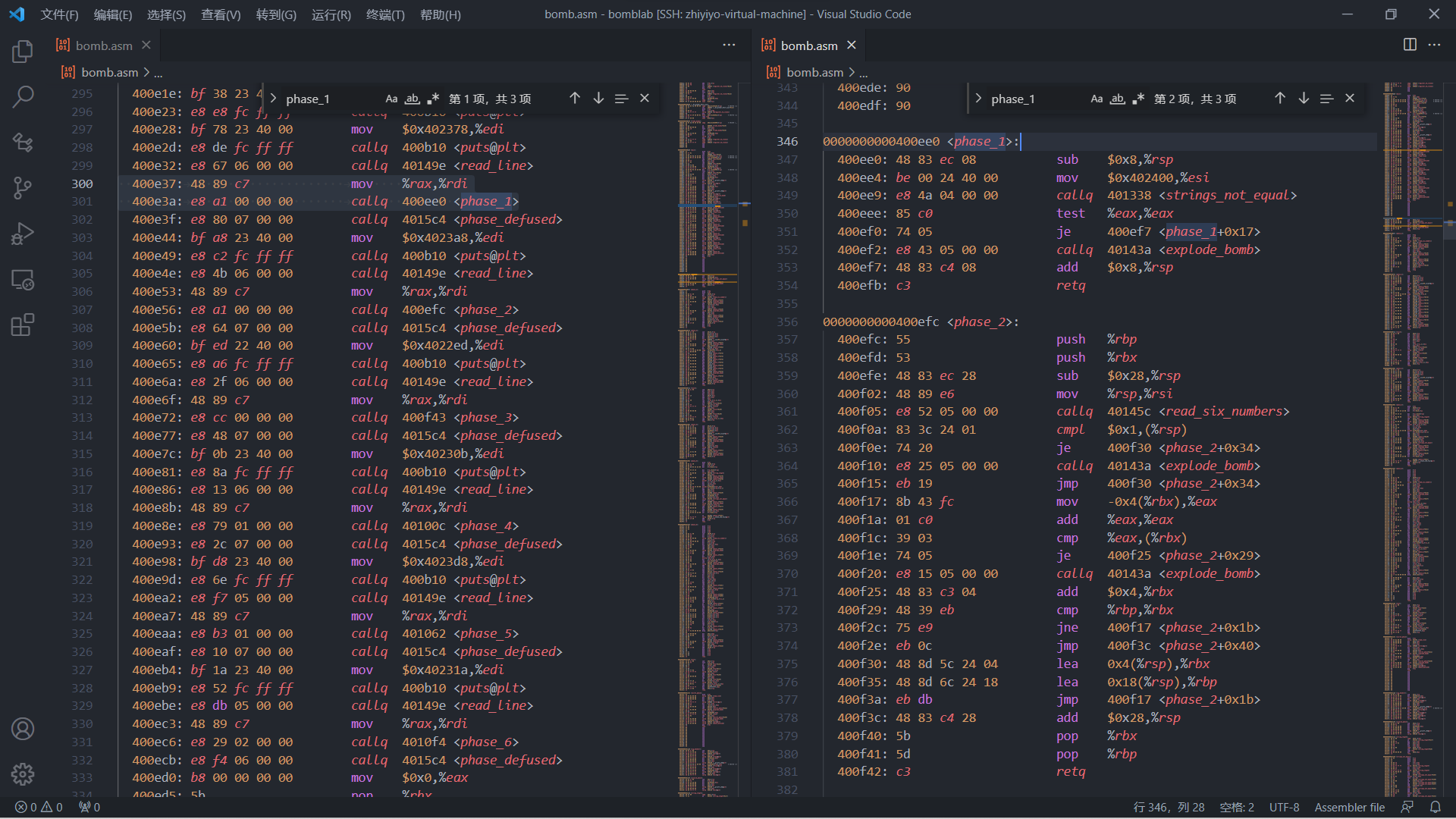Click the left editor minimap
This screenshot has height=819, width=1456.
pos(708,438)
